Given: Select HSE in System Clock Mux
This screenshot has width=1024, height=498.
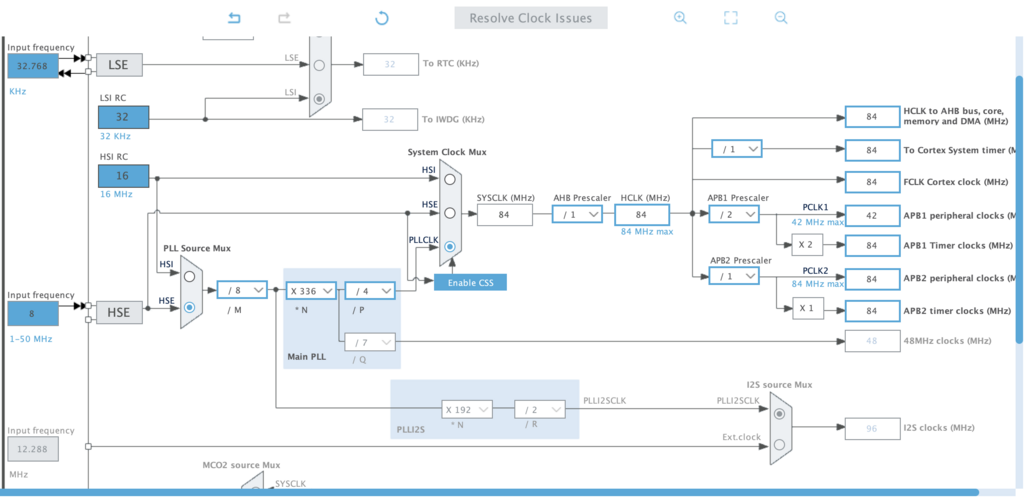Looking at the screenshot, I should 450,213.
